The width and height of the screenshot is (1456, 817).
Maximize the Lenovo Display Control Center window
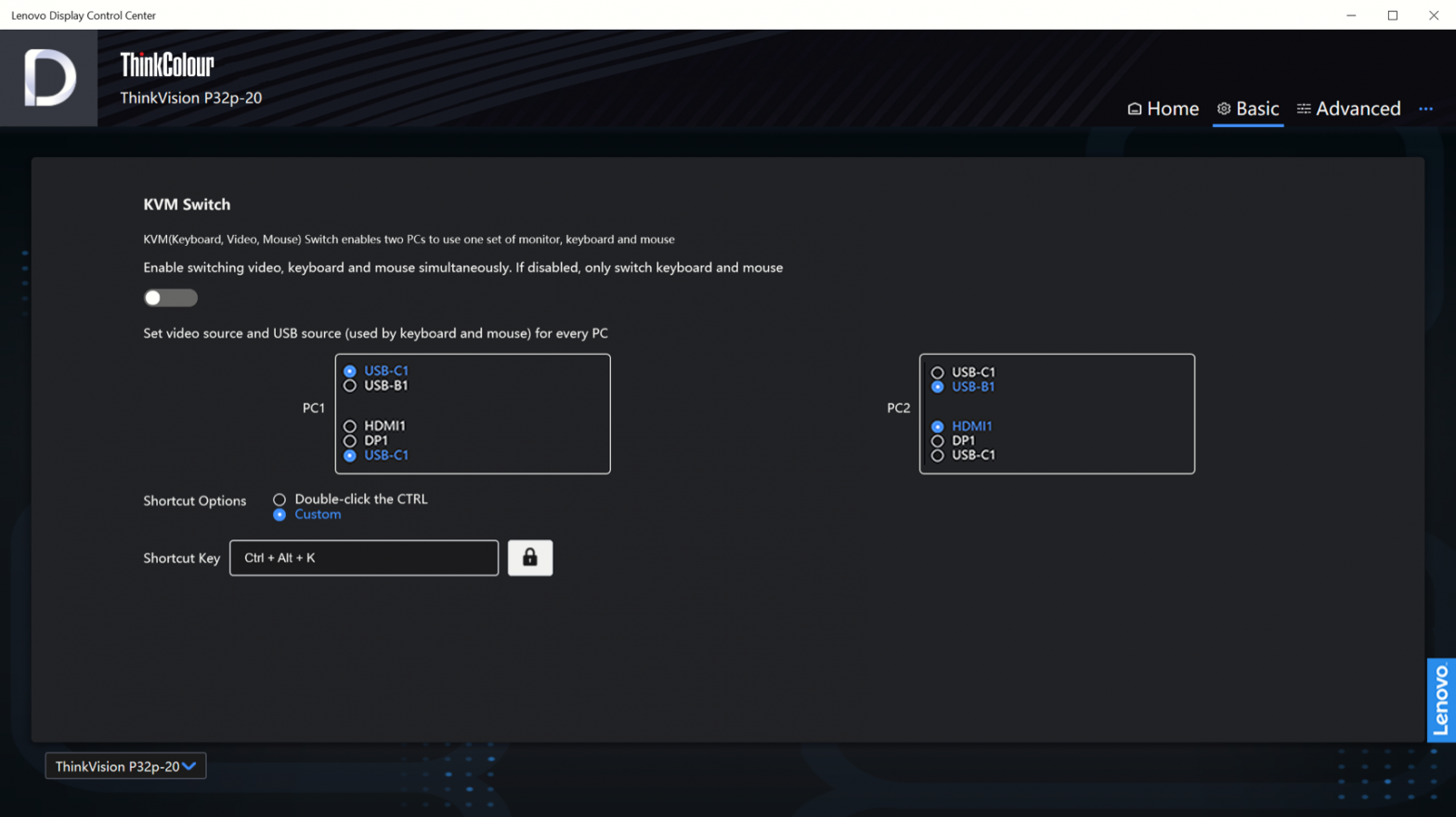pos(1393,15)
